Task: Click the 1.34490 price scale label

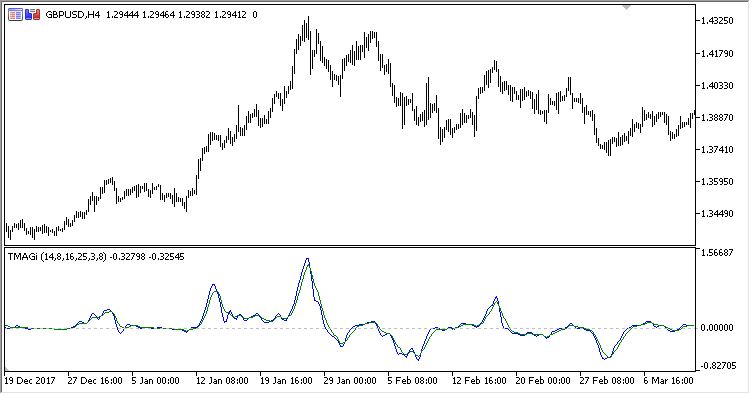Action: [x=717, y=214]
